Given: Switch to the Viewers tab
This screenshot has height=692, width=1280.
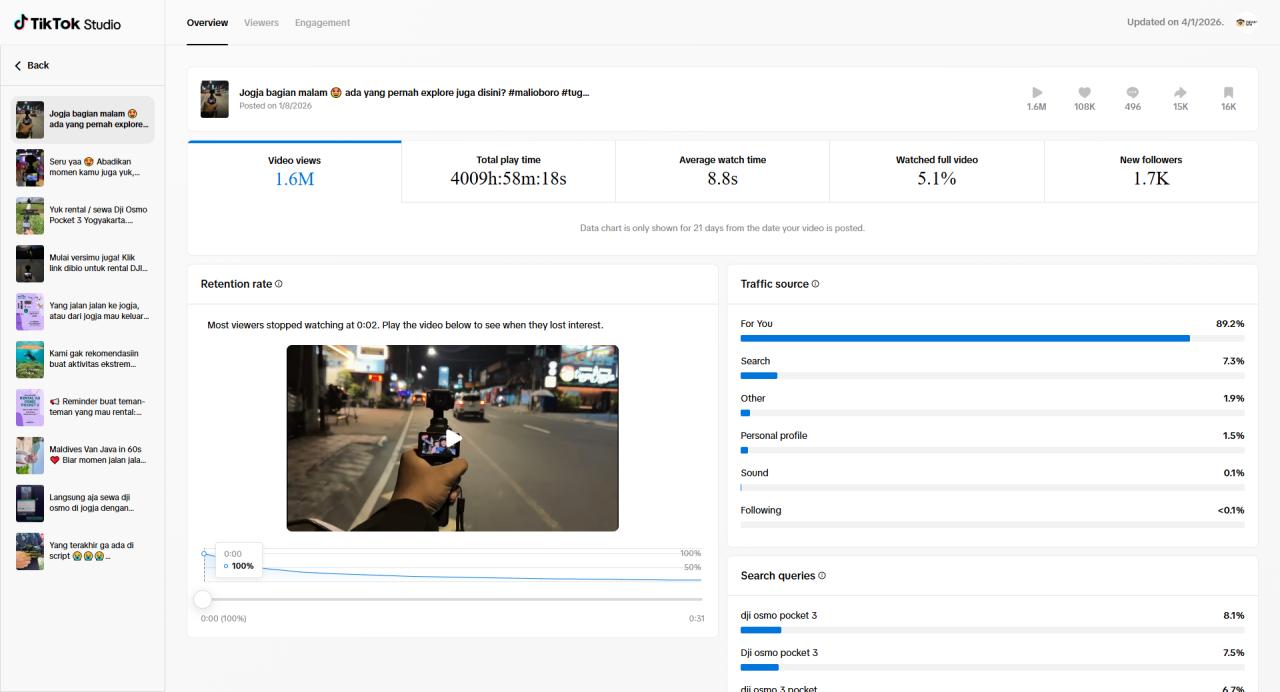Looking at the screenshot, I should coord(261,22).
